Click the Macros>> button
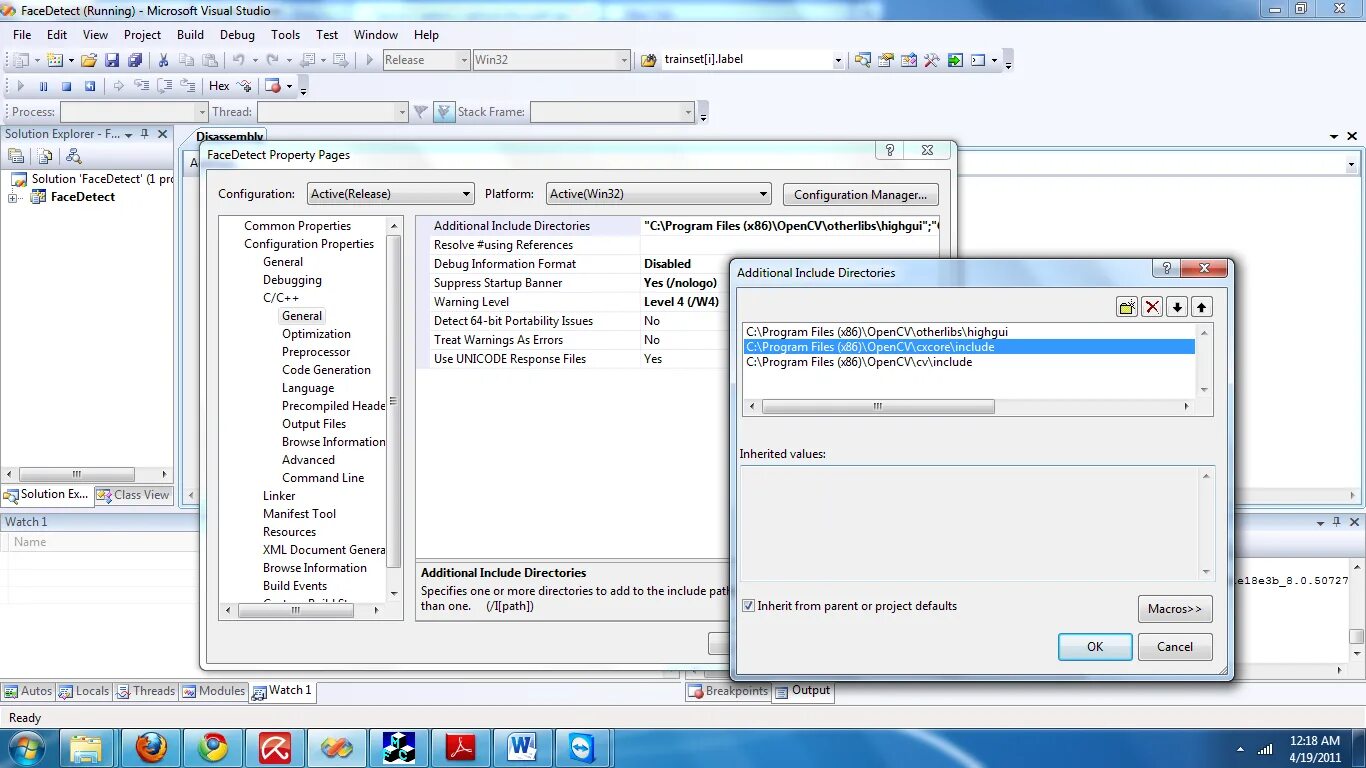This screenshot has height=768, width=1366. coord(1175,609)
